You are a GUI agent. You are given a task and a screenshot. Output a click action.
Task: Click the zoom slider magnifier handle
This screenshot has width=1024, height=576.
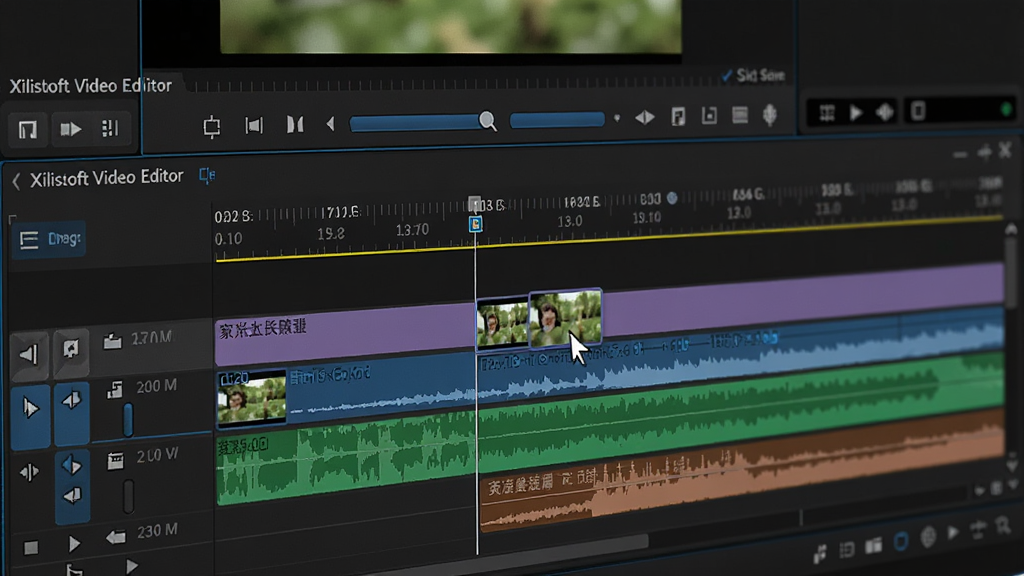pyautogui.click(x=487, y=121)
